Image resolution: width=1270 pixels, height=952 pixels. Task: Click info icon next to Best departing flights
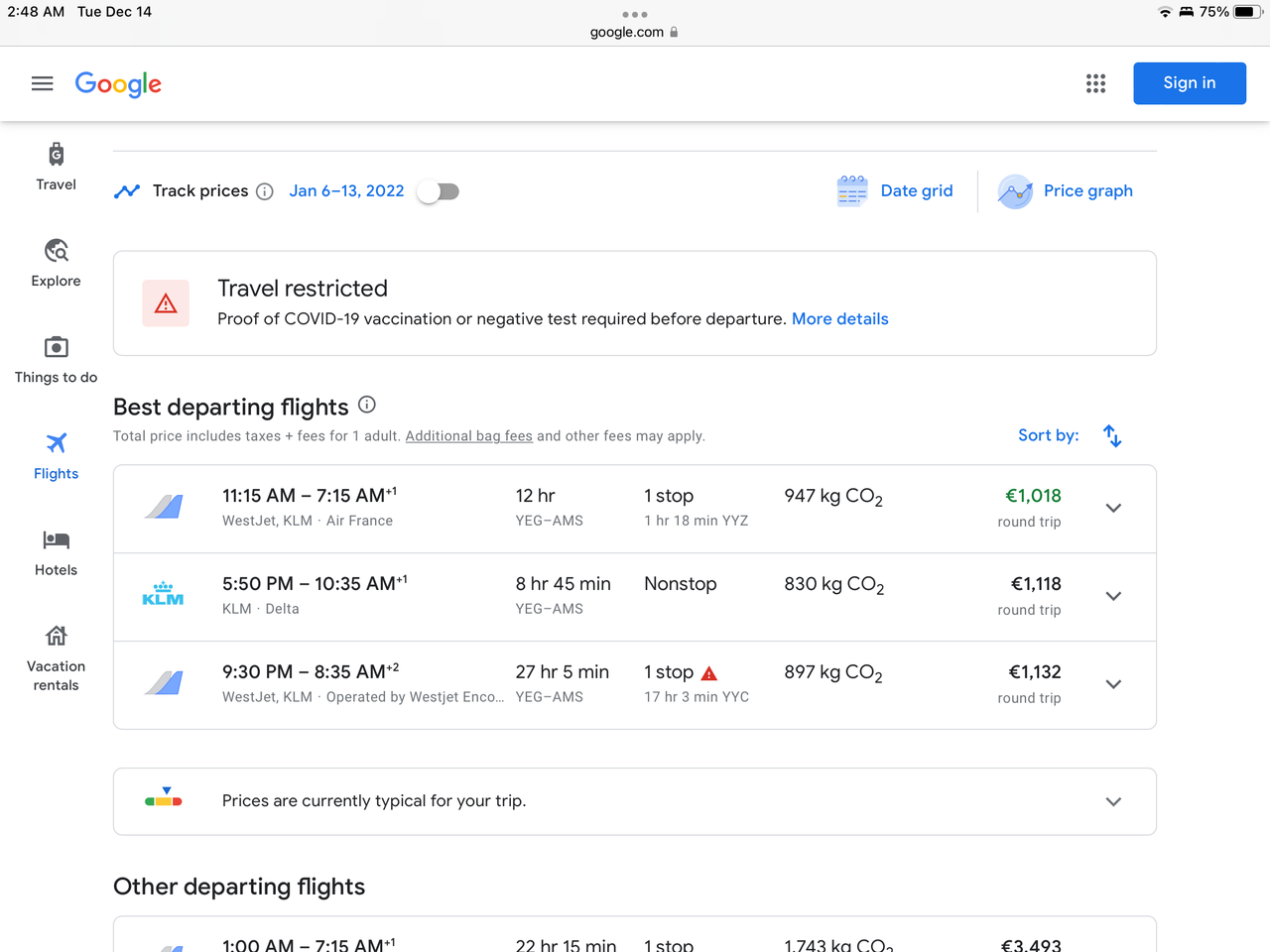tap(367, 405)
